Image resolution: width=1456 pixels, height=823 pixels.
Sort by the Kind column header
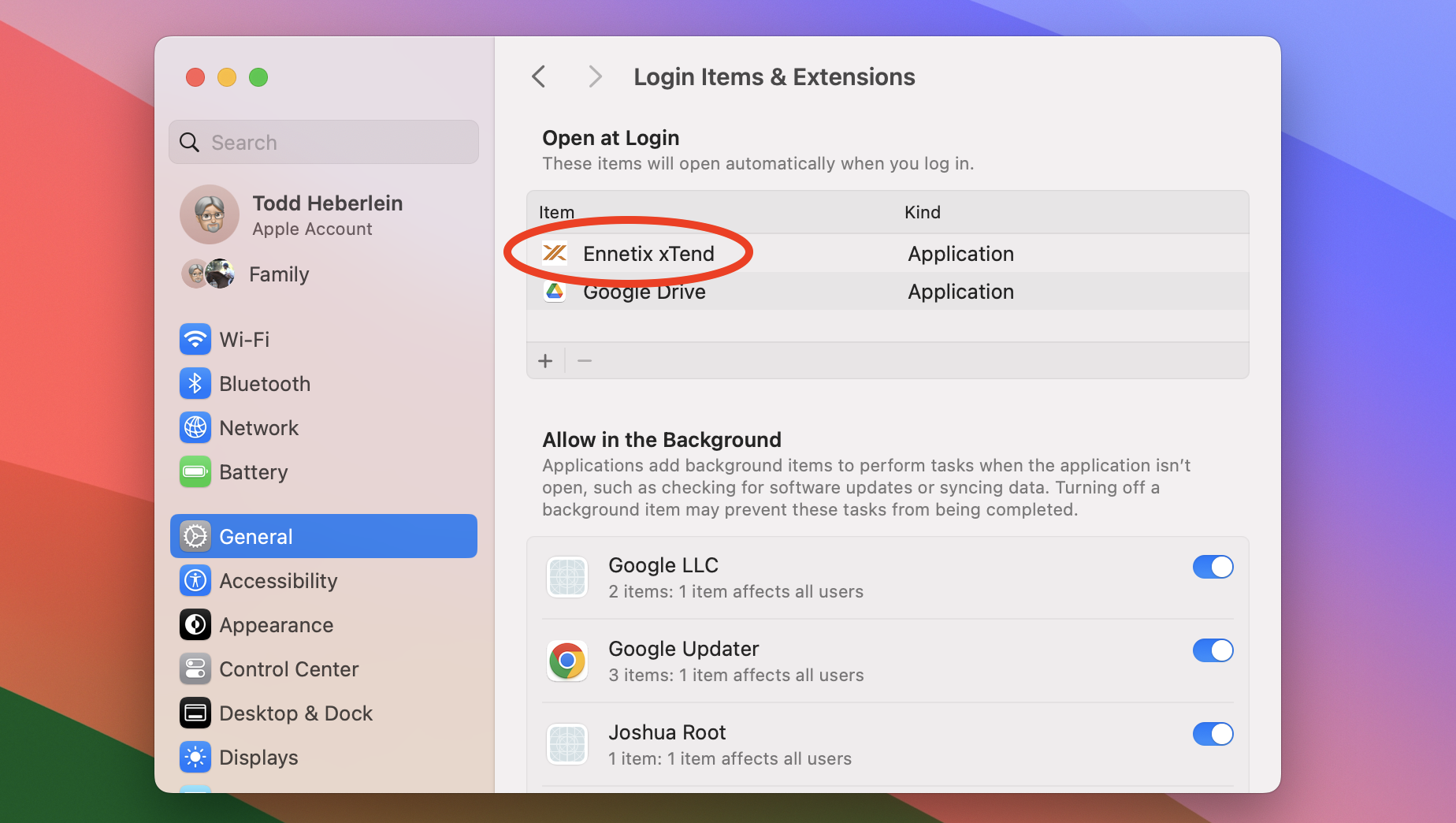click(x=923, y=212)
